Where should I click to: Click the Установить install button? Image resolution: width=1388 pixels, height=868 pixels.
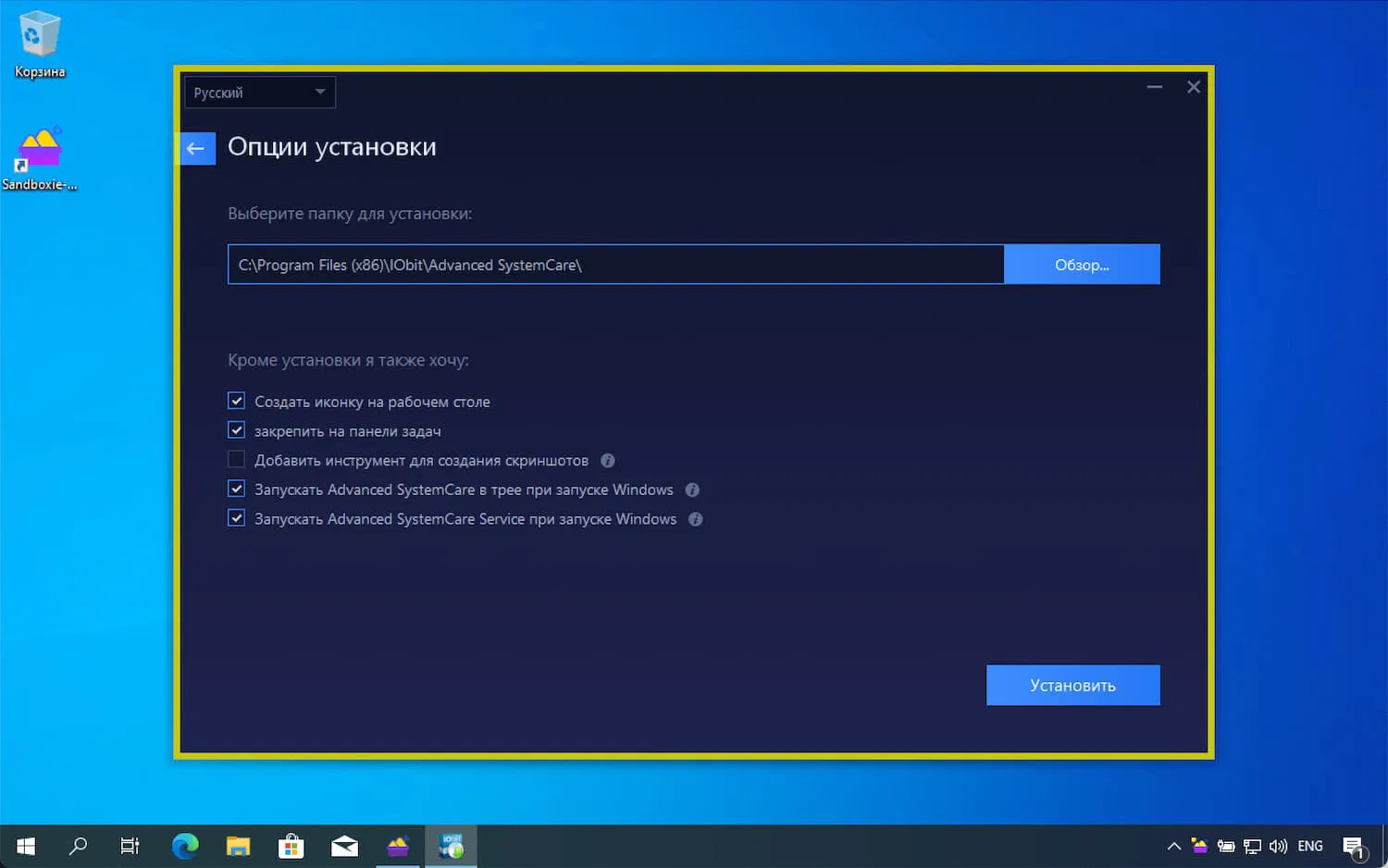pos(1073,685)
